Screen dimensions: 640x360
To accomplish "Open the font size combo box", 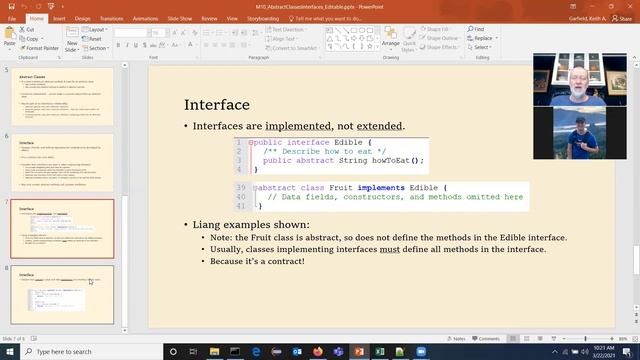I will tap(160, 33).
